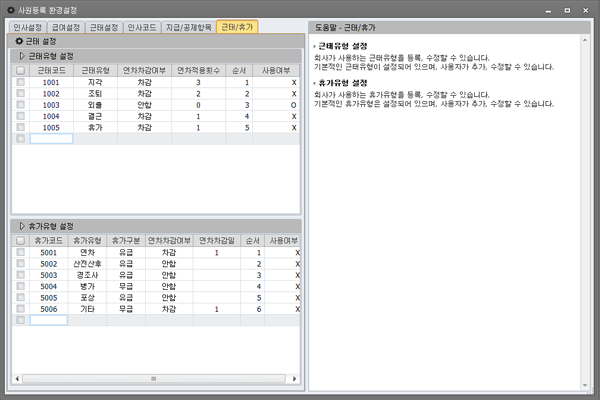The height and width of the screenshot is (400, 600).
Task: Check the row 5001 연차 checkbox
Action: tap(21, 252)
